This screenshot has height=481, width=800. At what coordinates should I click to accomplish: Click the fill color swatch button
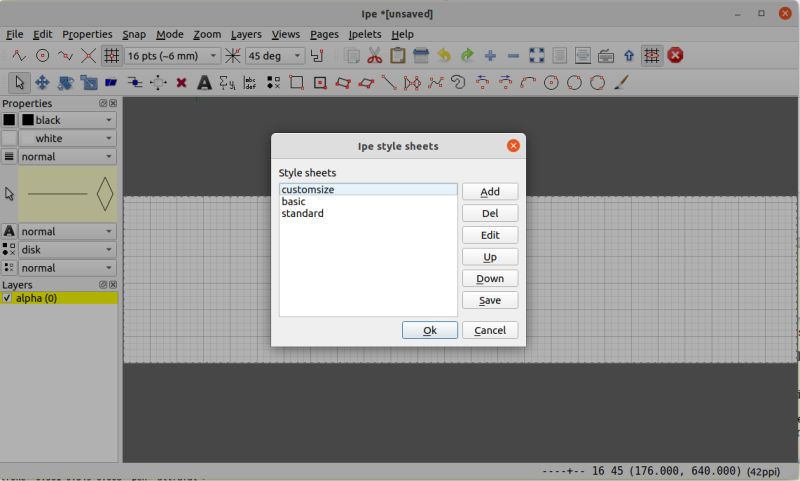pos(9,139)
